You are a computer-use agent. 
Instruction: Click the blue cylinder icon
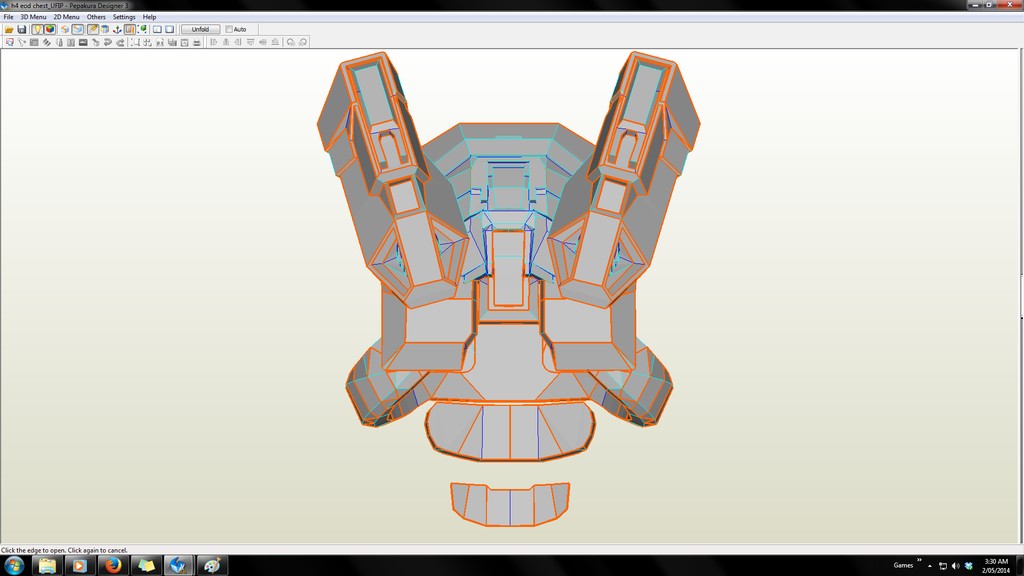pos(104,29)
